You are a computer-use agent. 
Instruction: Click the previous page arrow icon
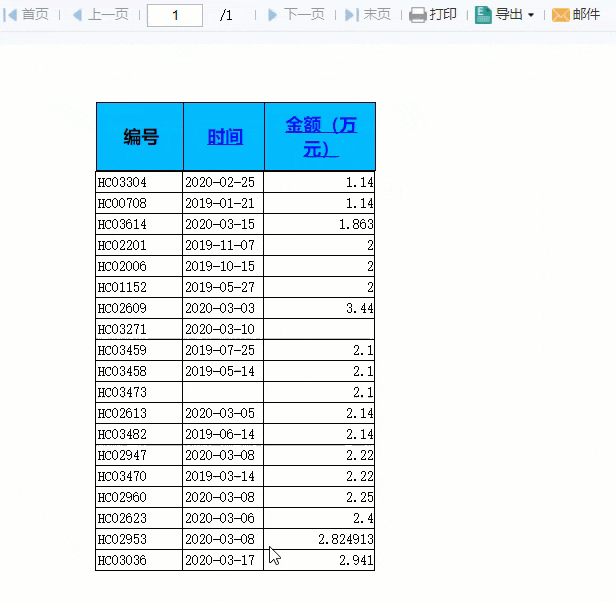(x=77, y=15)
